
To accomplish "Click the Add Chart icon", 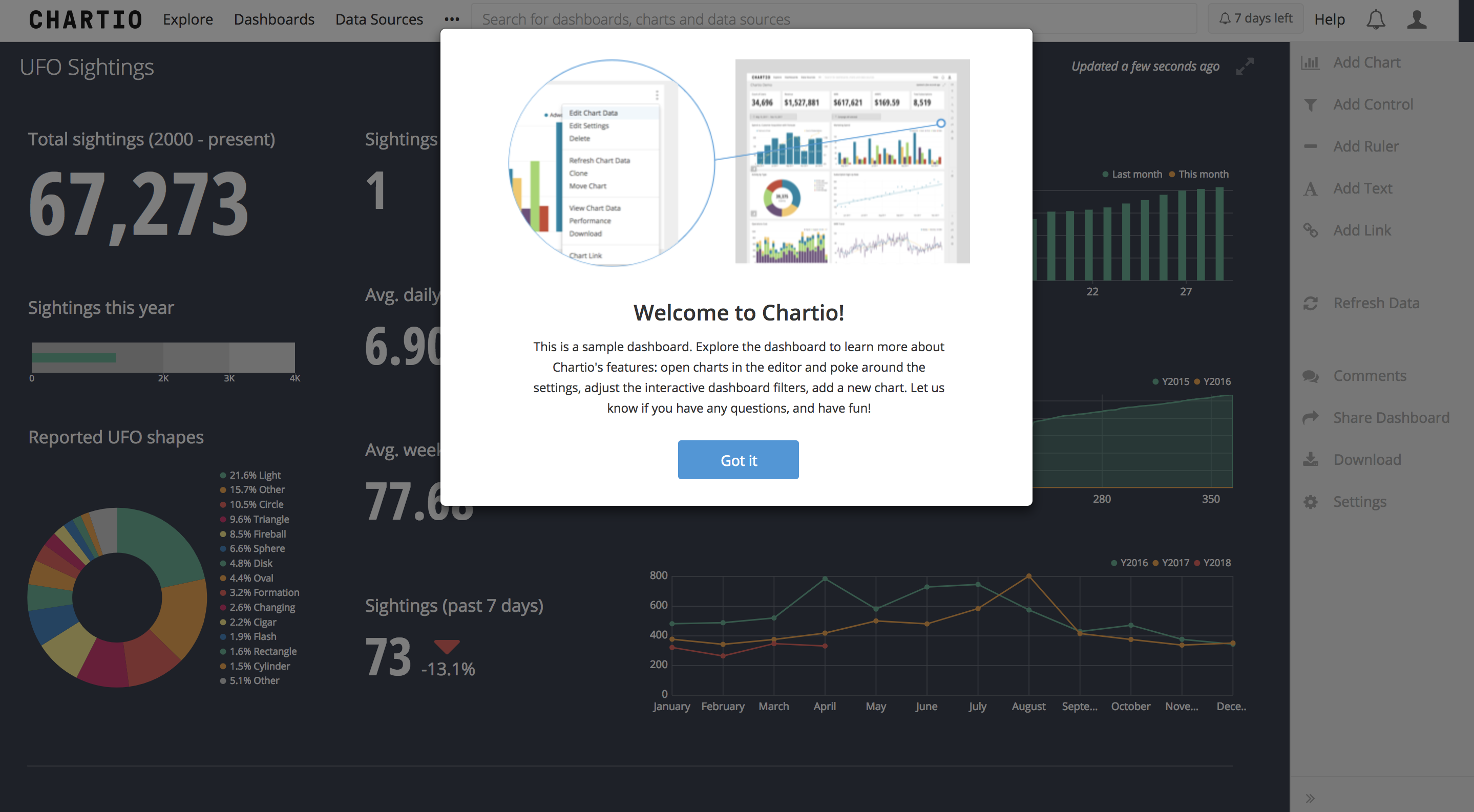I will (x=1311, y=62).
